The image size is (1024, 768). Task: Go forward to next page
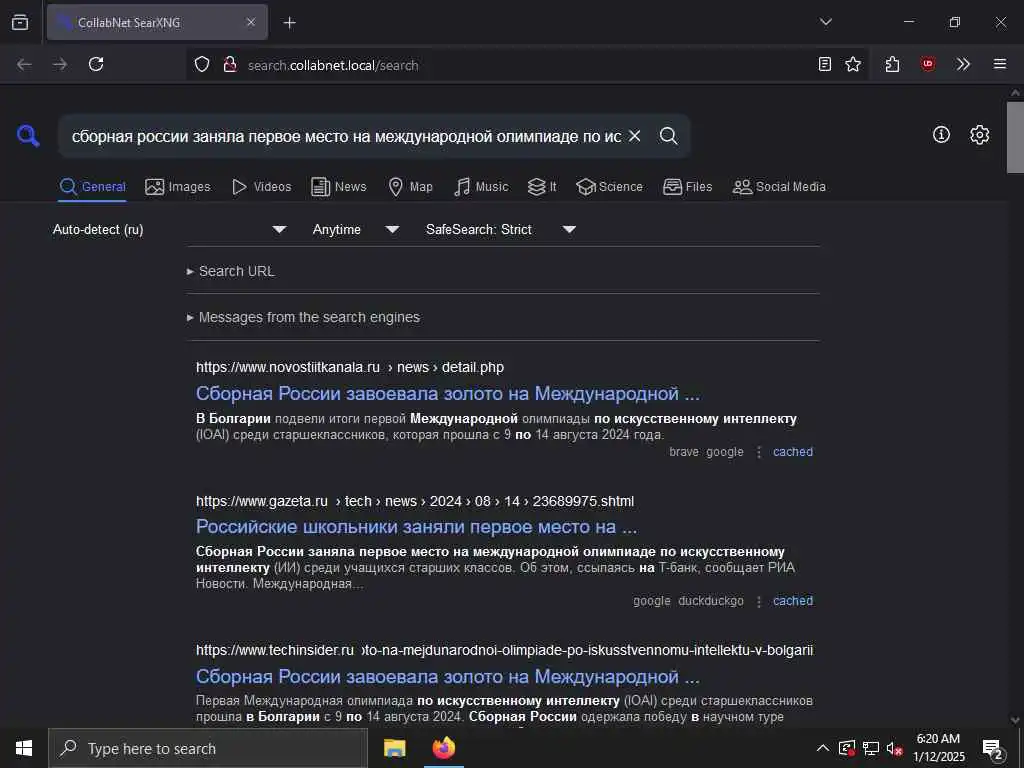coord(60,64)
